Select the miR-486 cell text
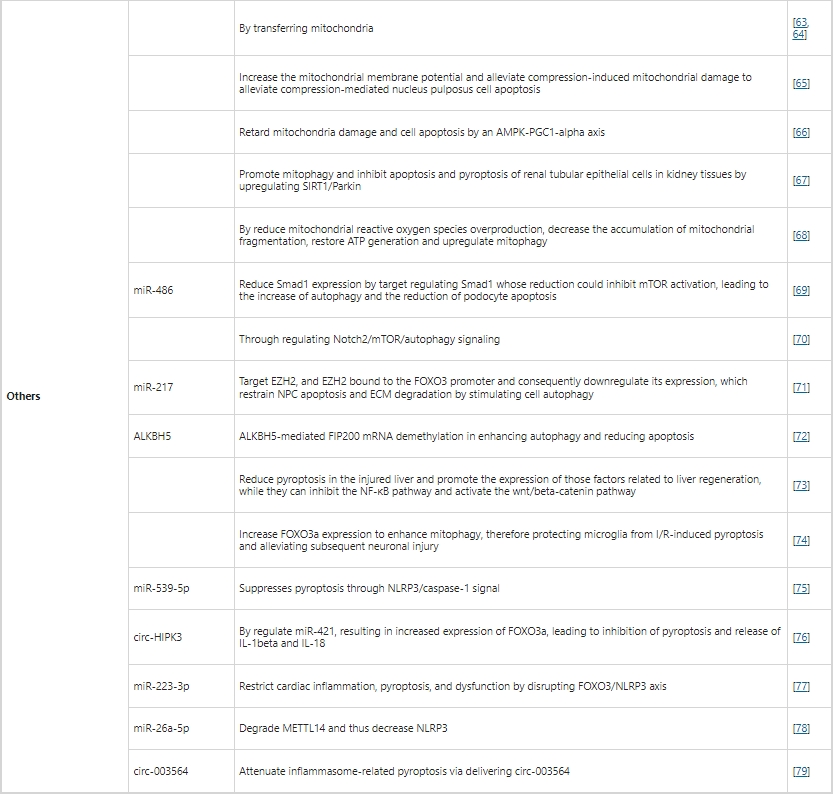 [153, 290]
